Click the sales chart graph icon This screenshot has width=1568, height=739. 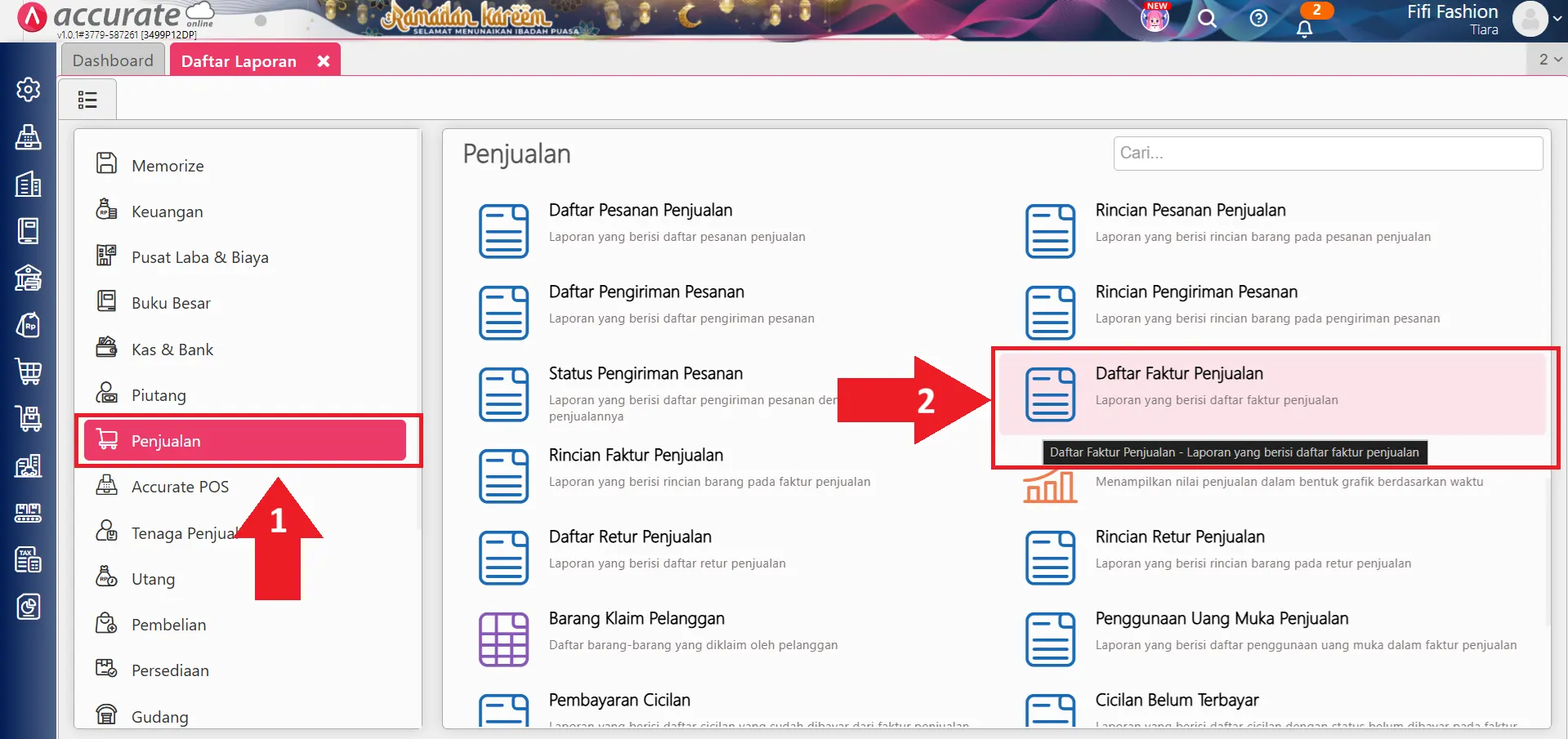[1050, 487]
